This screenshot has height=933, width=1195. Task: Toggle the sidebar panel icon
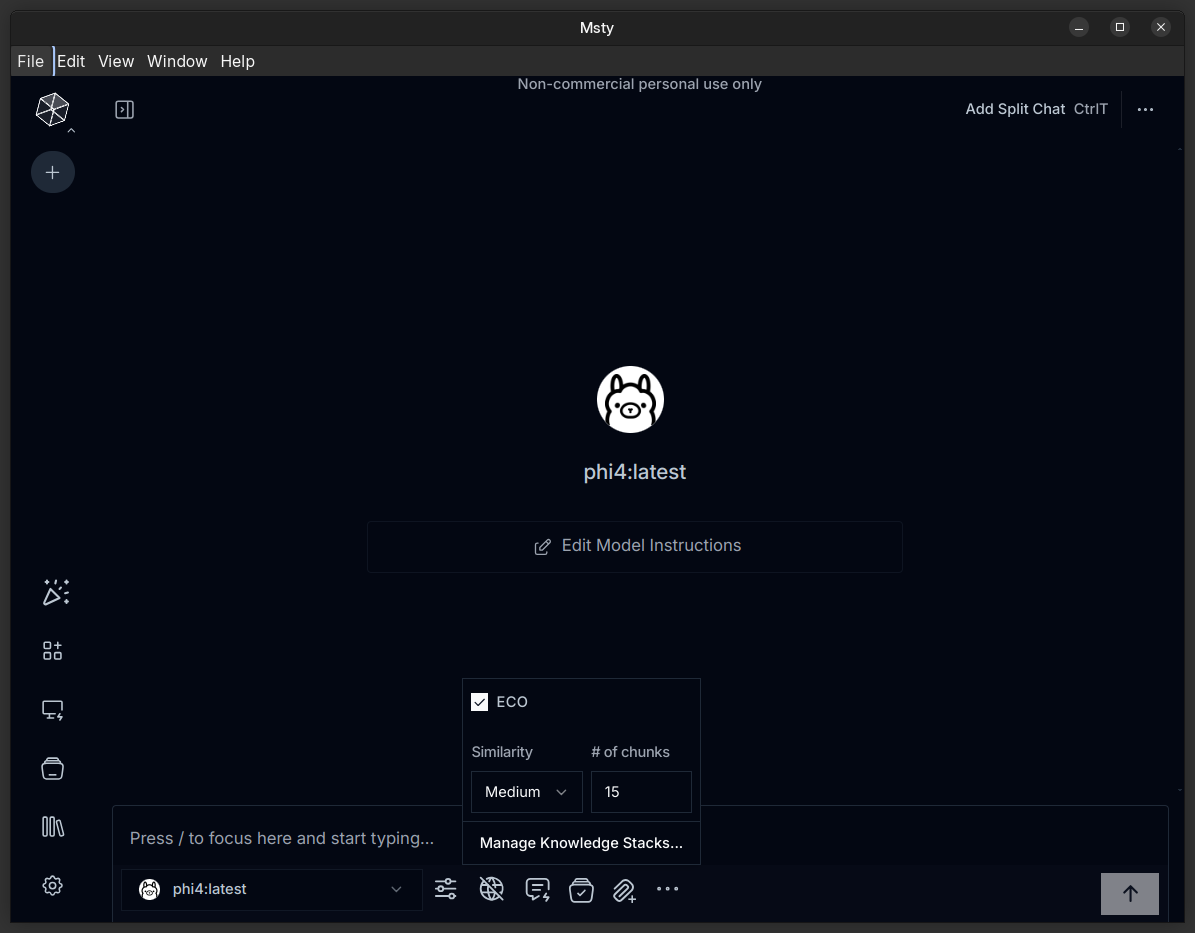[x=125, y=110]
